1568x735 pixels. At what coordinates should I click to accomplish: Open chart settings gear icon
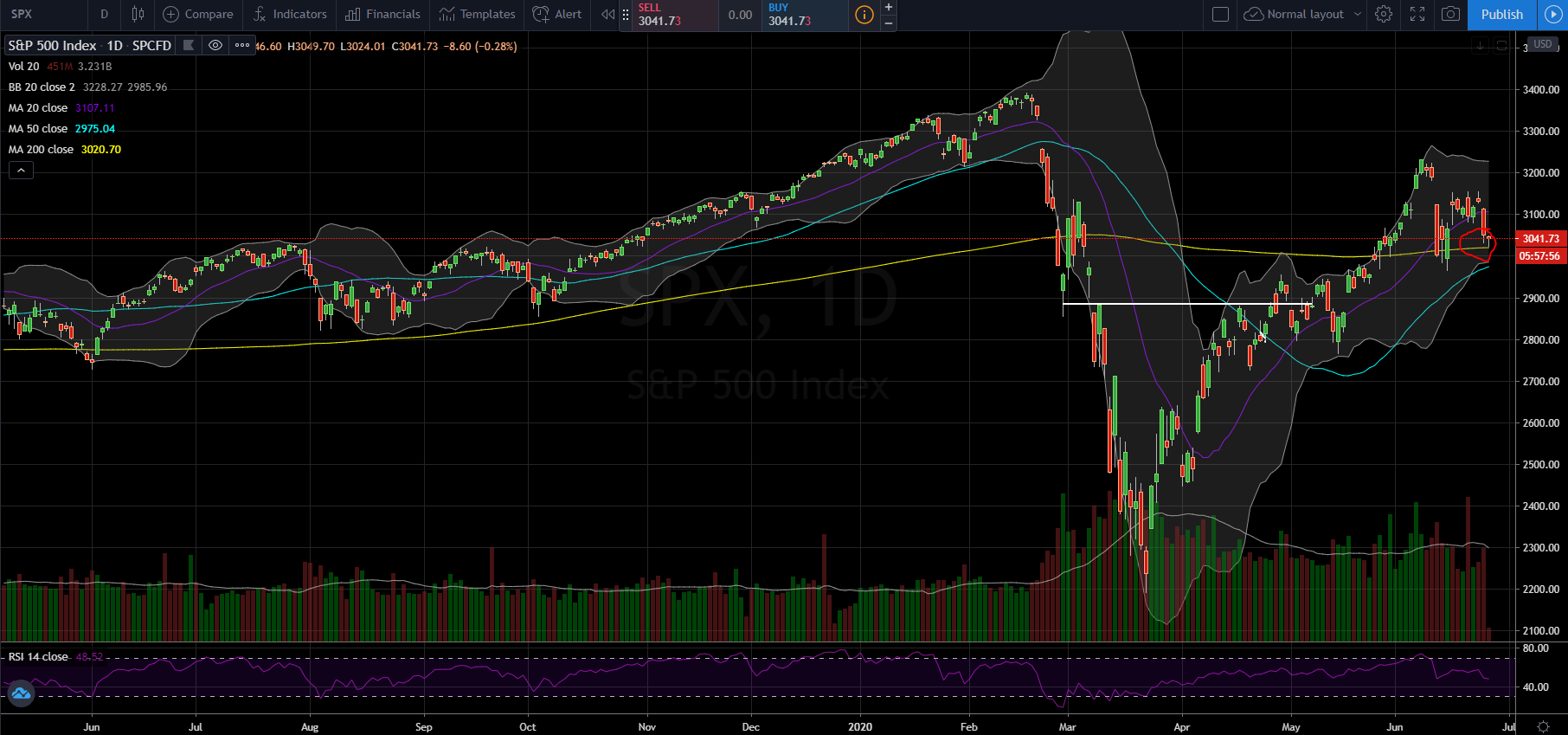point(1384,14)
